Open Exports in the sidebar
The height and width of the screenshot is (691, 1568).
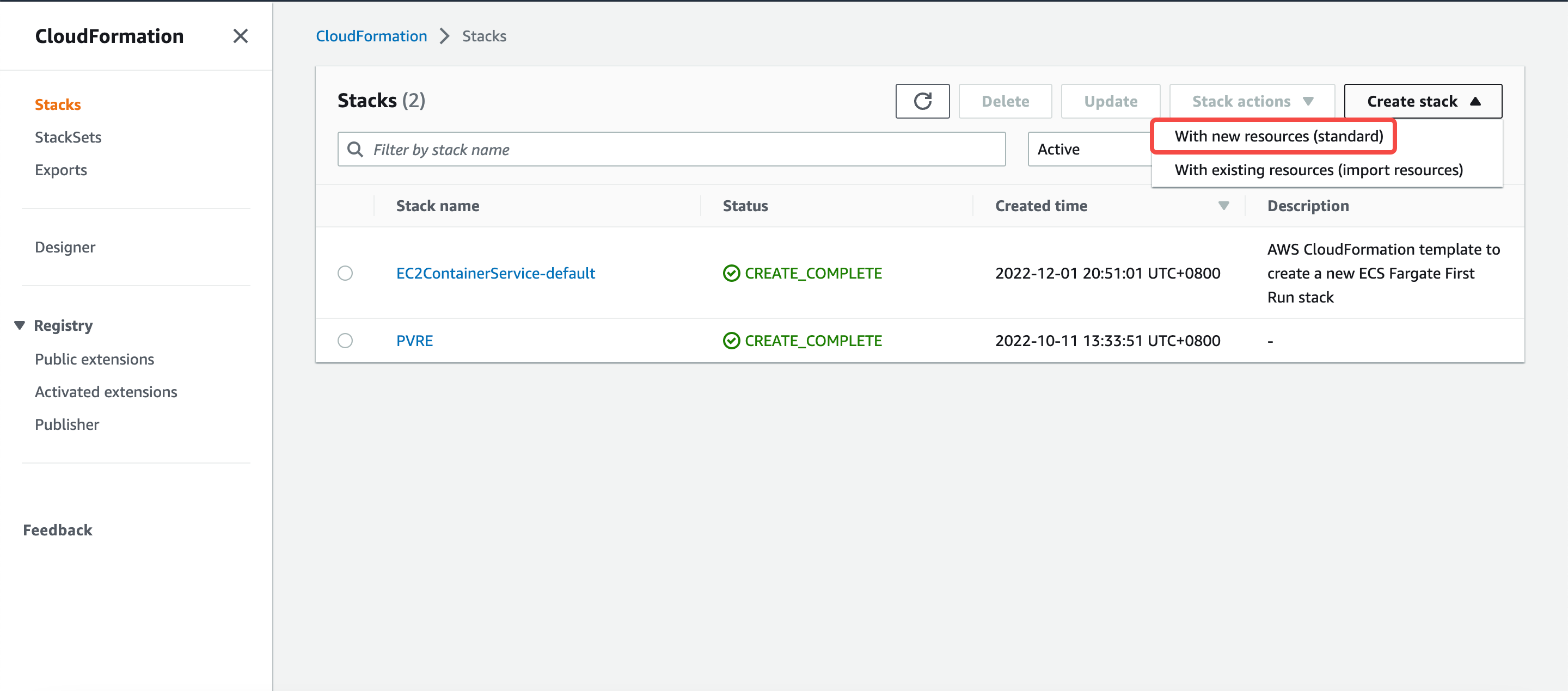[61, 170]
